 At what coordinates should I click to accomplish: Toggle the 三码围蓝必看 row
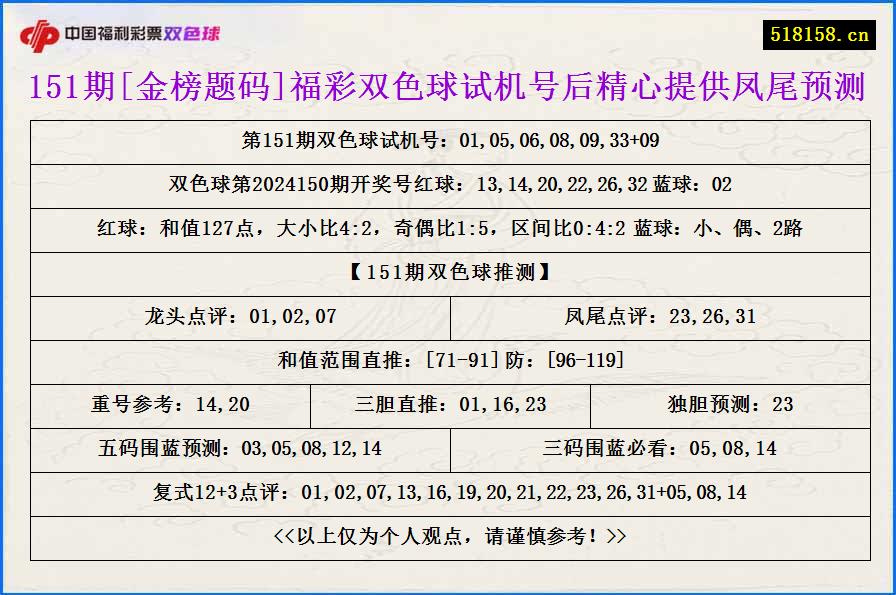click(660, 449)
